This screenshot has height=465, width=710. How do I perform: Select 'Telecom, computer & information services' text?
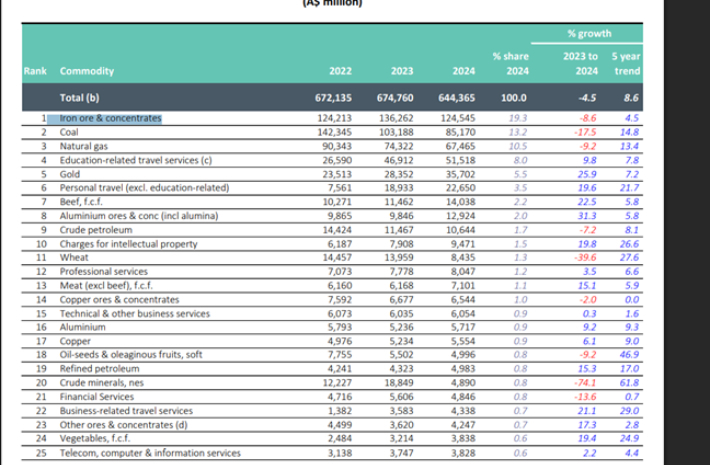tap(150, 453)
